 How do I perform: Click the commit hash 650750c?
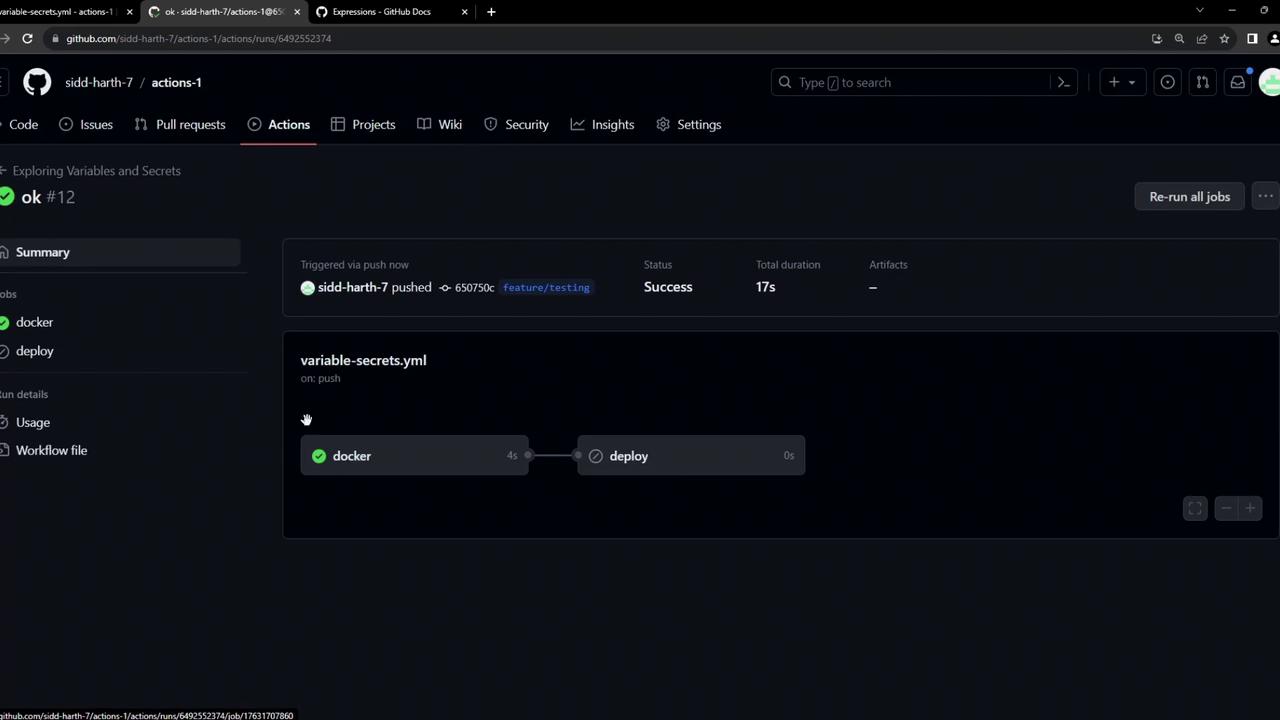[474, 288]
